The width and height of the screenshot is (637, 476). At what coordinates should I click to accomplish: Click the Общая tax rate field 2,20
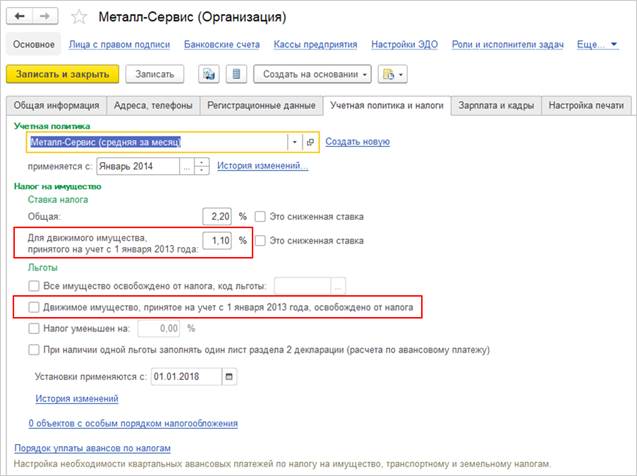[x=217, y=216]
